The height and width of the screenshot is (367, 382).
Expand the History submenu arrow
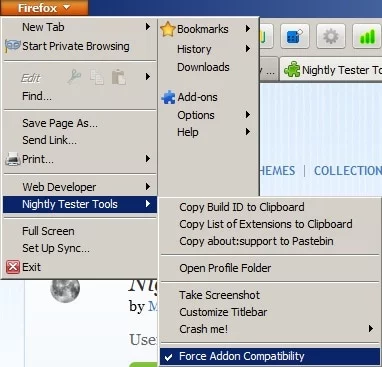click(x=248, y=49)
